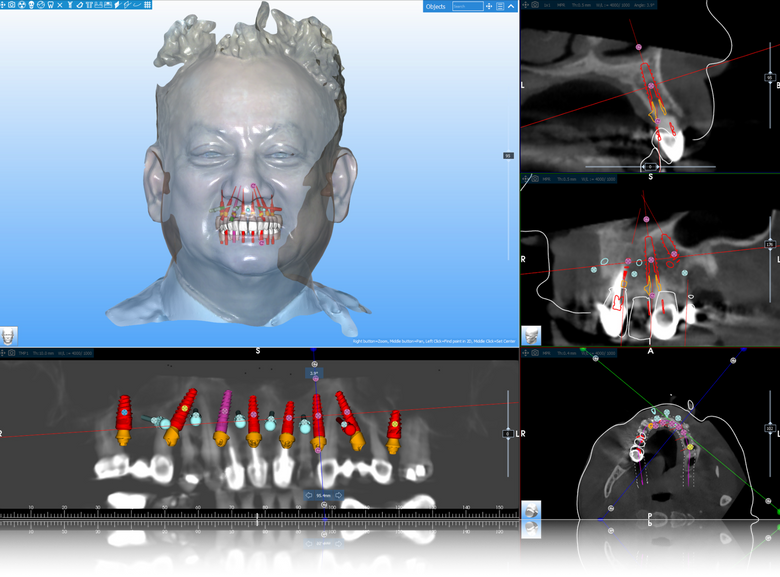Click the angle readout atop the panoramic view

[x=313, y=373]
